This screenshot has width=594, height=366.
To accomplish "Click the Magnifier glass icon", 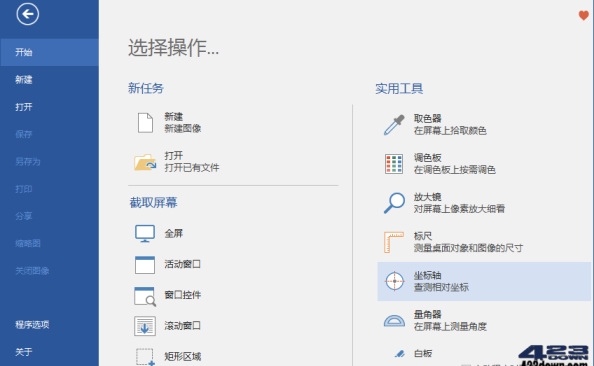I will (x=394, y=203).
